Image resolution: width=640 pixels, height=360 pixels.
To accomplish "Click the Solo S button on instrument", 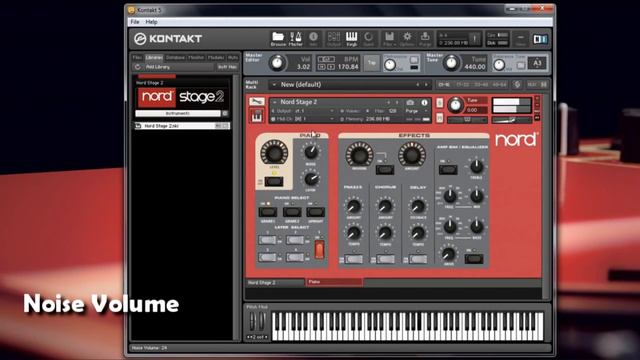I will (439, 102).
